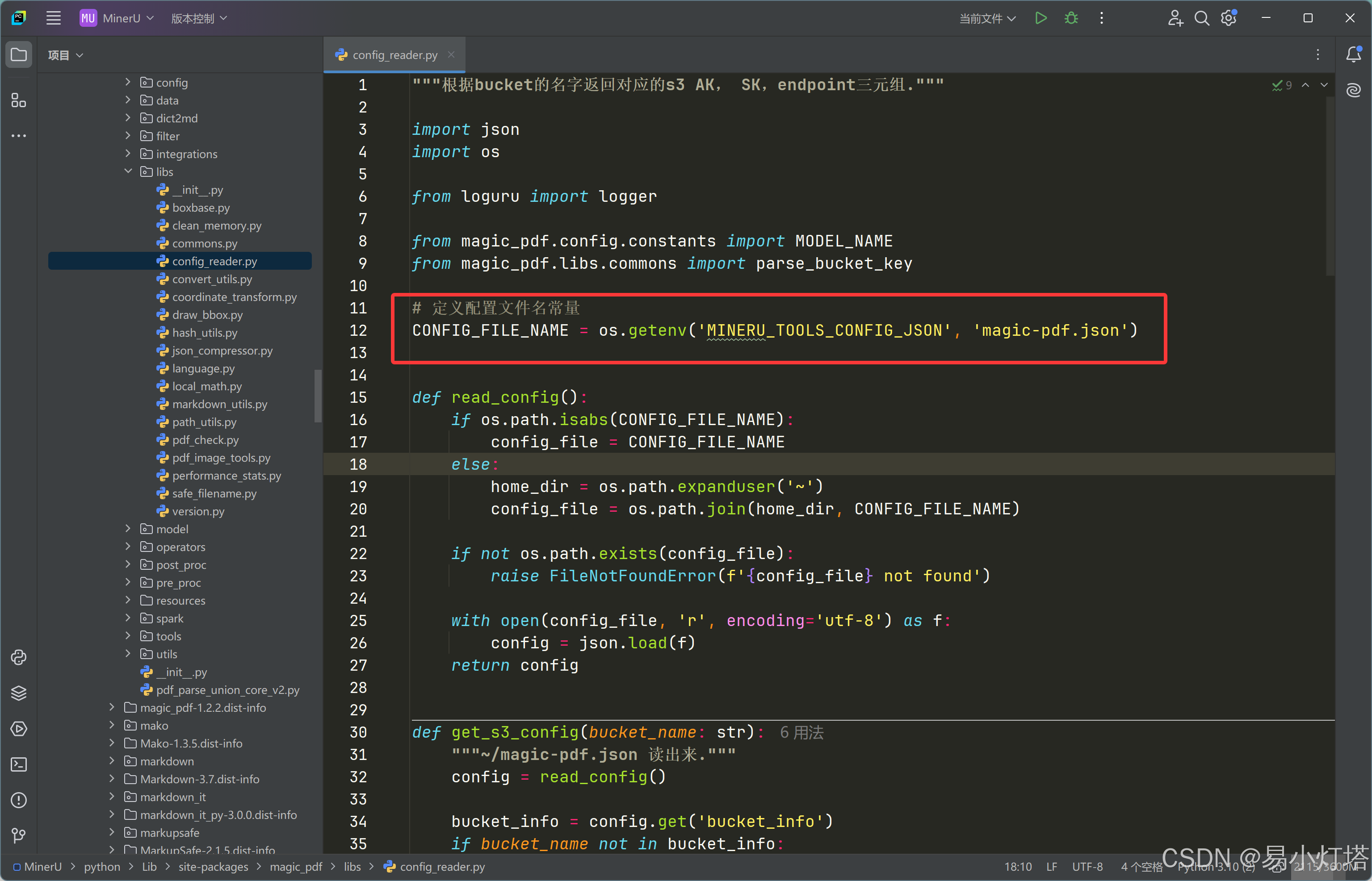The image size is (1372, 881).
Task: Click the project tree vertical scrollbar
Action: pyautogui.click(x=318, y=396)
